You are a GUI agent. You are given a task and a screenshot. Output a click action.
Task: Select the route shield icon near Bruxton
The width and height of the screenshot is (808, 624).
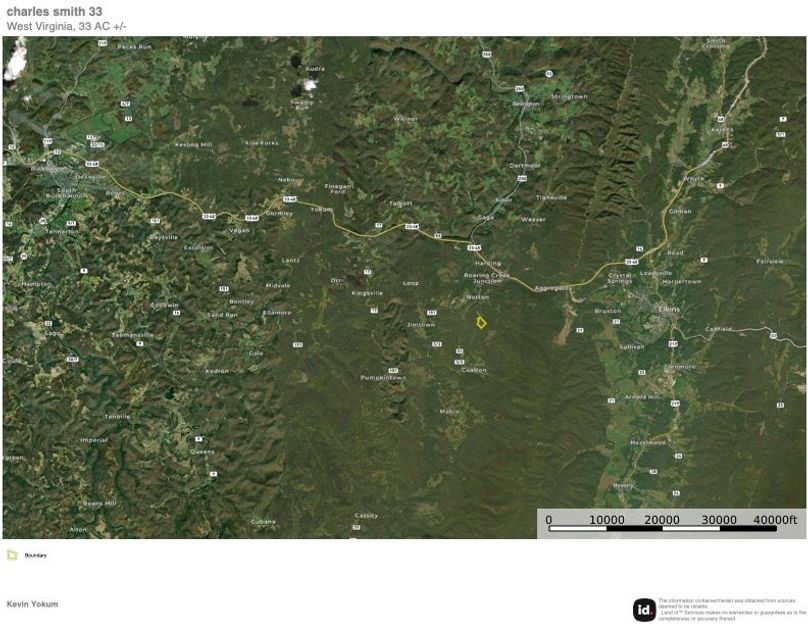[616, 322]
